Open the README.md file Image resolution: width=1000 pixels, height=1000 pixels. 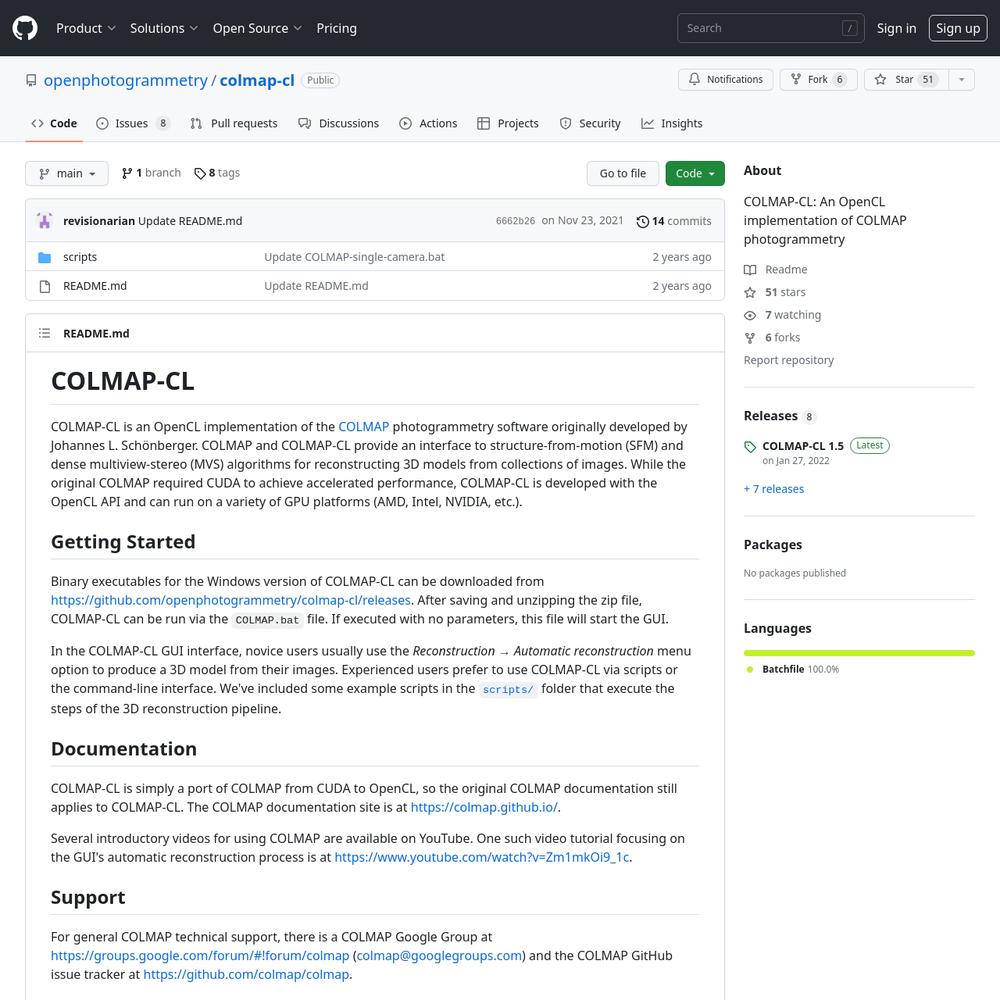tap(95, 286)
